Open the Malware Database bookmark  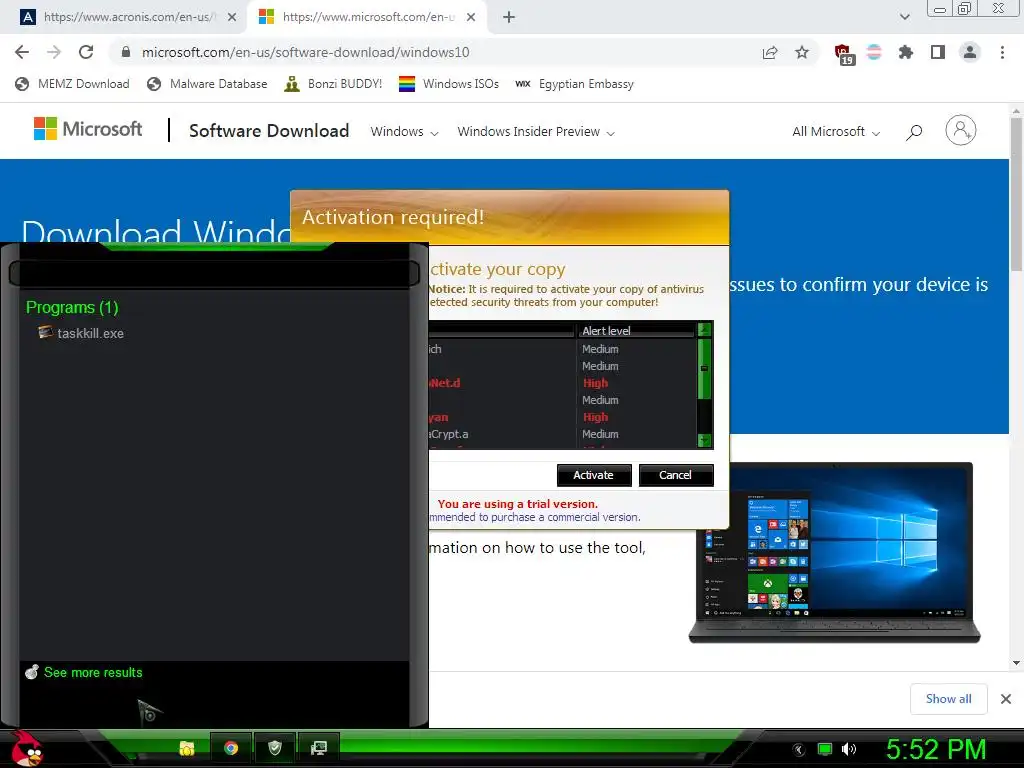tap(207, 84)
